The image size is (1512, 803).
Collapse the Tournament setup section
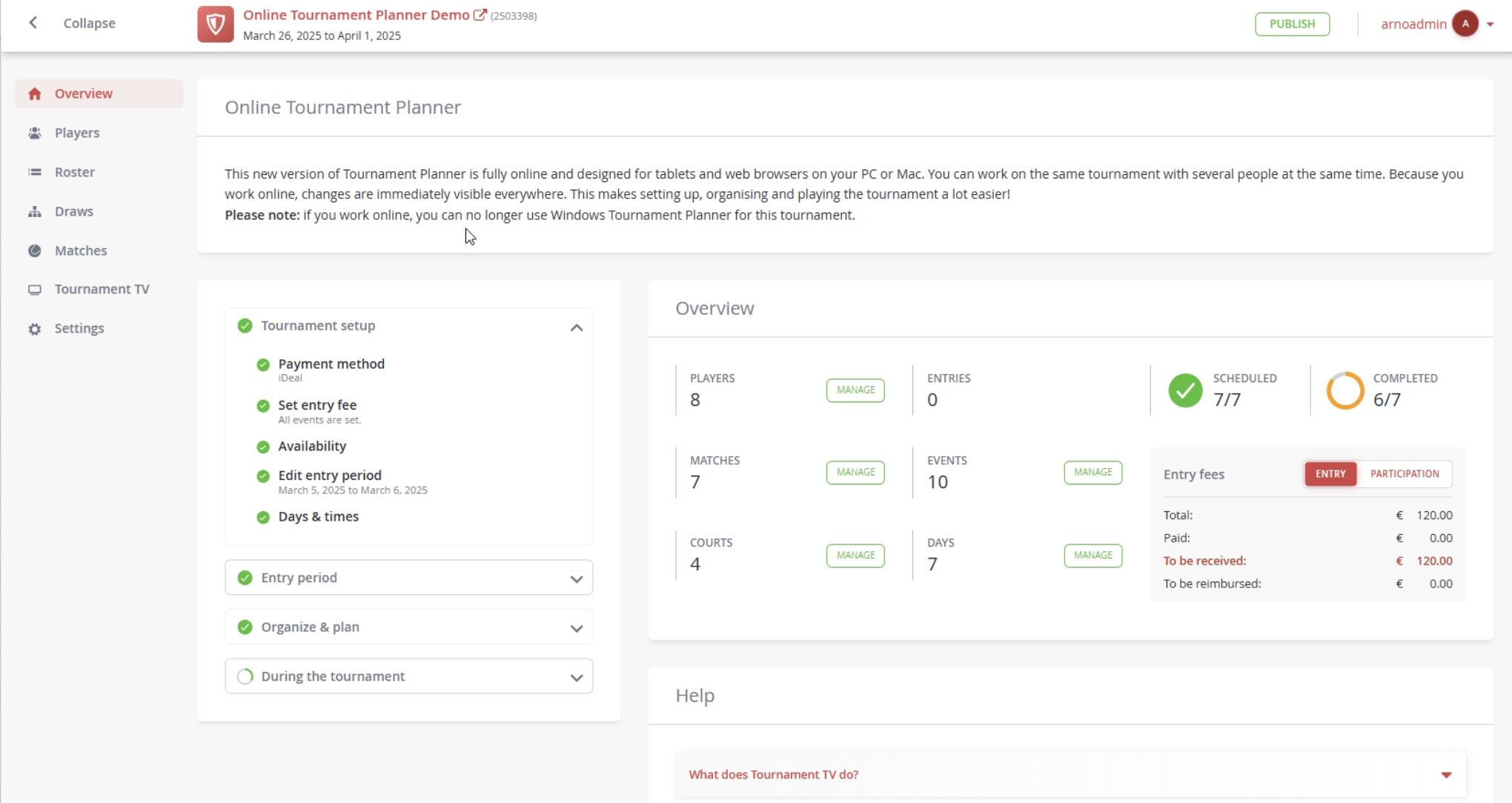pyautogui.click(x=576, y=327)
